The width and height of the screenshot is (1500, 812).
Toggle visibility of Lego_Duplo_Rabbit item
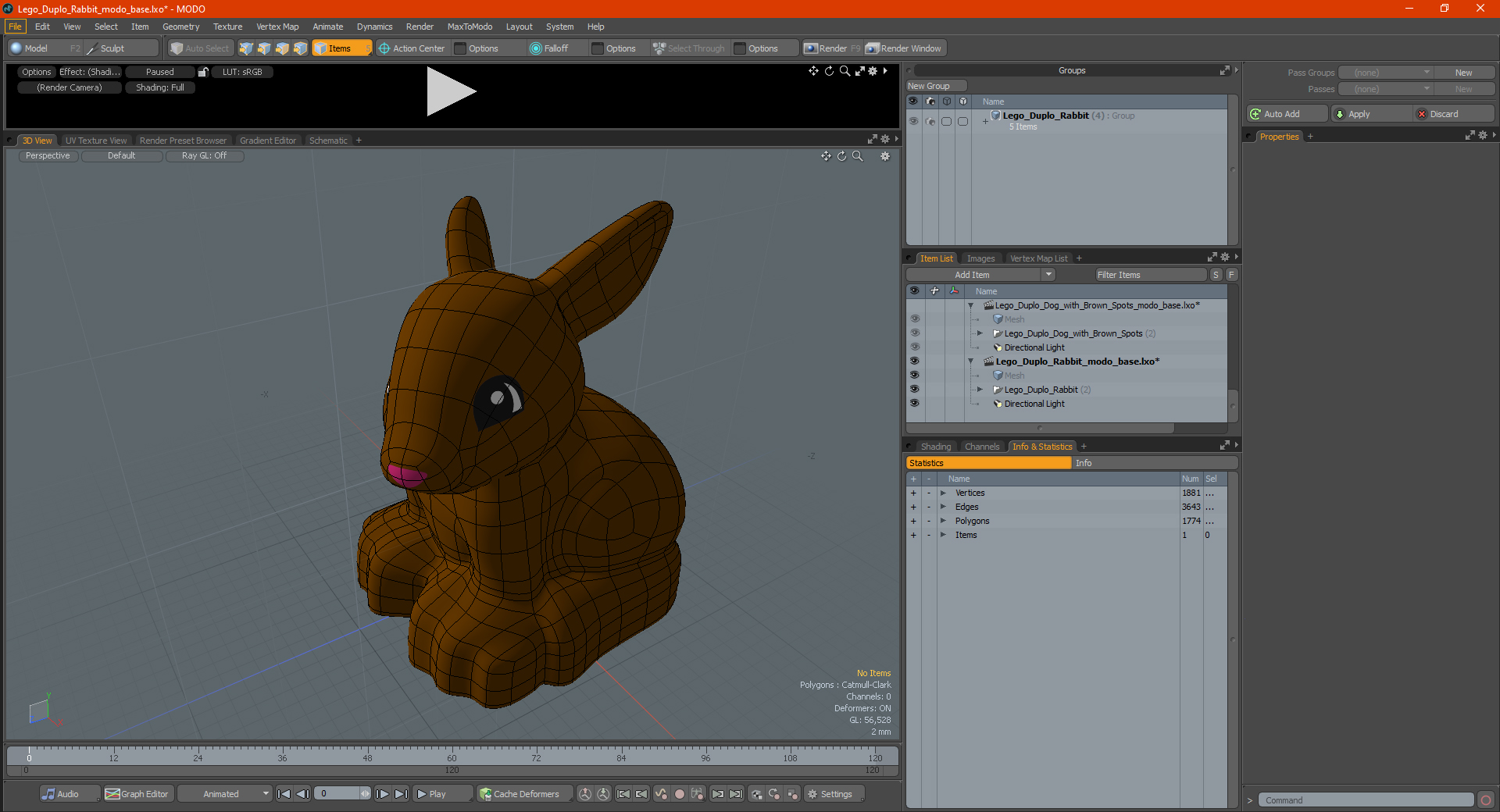pyautogui.click(x=914, y=390)
